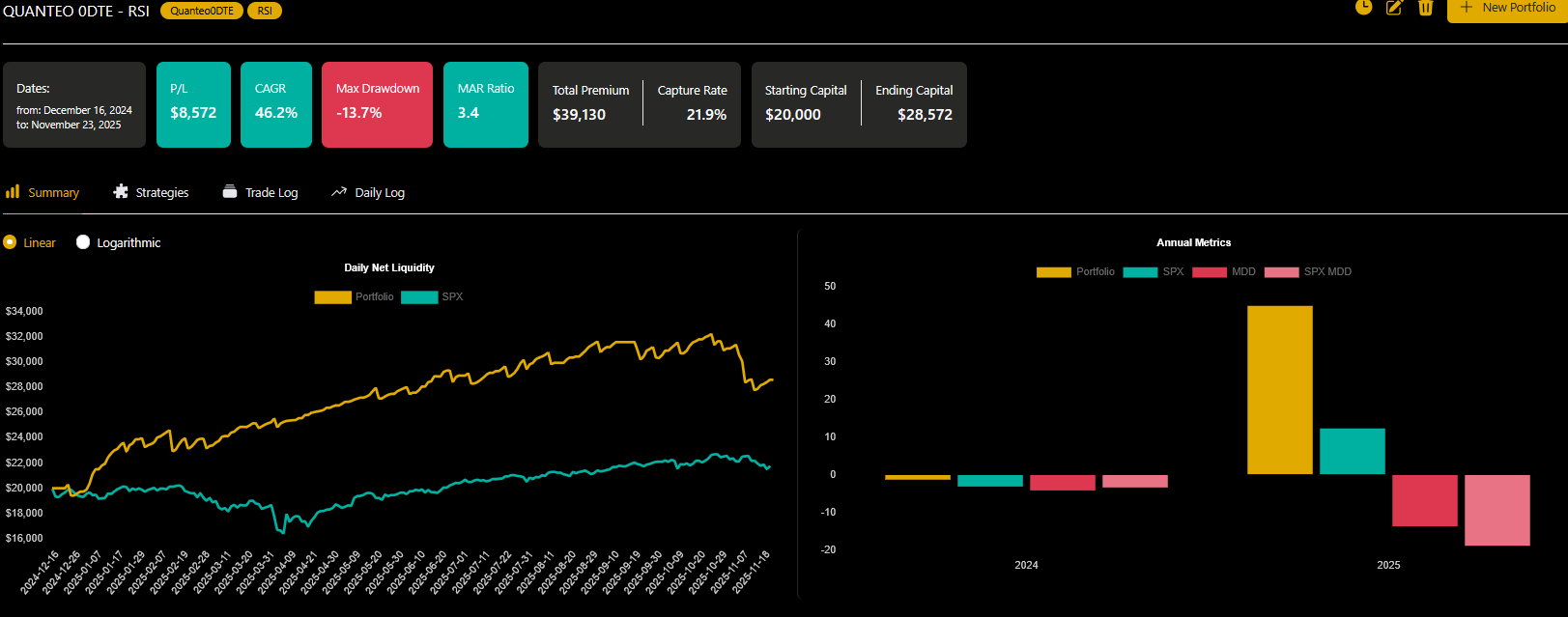Click MDD red swatch in Annual Metrics legend
Screen dimensions: 1568x617
coord(1209,272)
